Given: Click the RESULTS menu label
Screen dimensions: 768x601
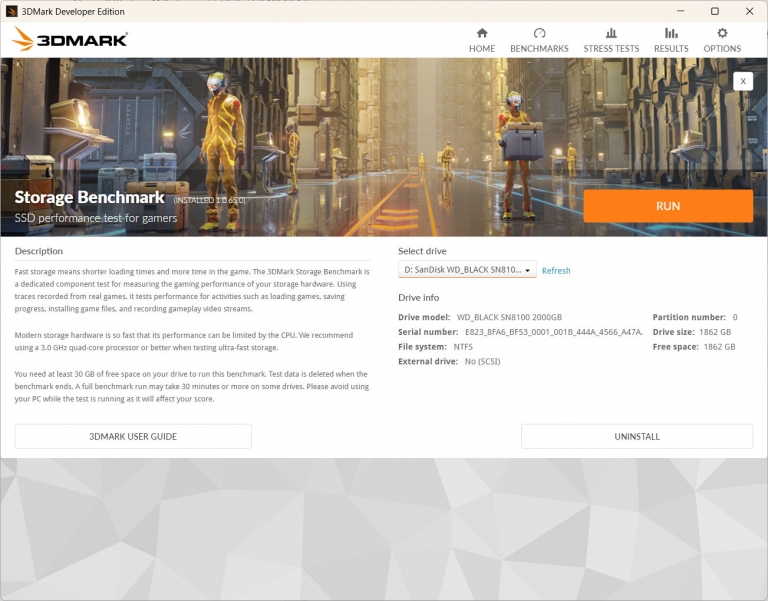Looking at the screenshot, I should (671, 48).
